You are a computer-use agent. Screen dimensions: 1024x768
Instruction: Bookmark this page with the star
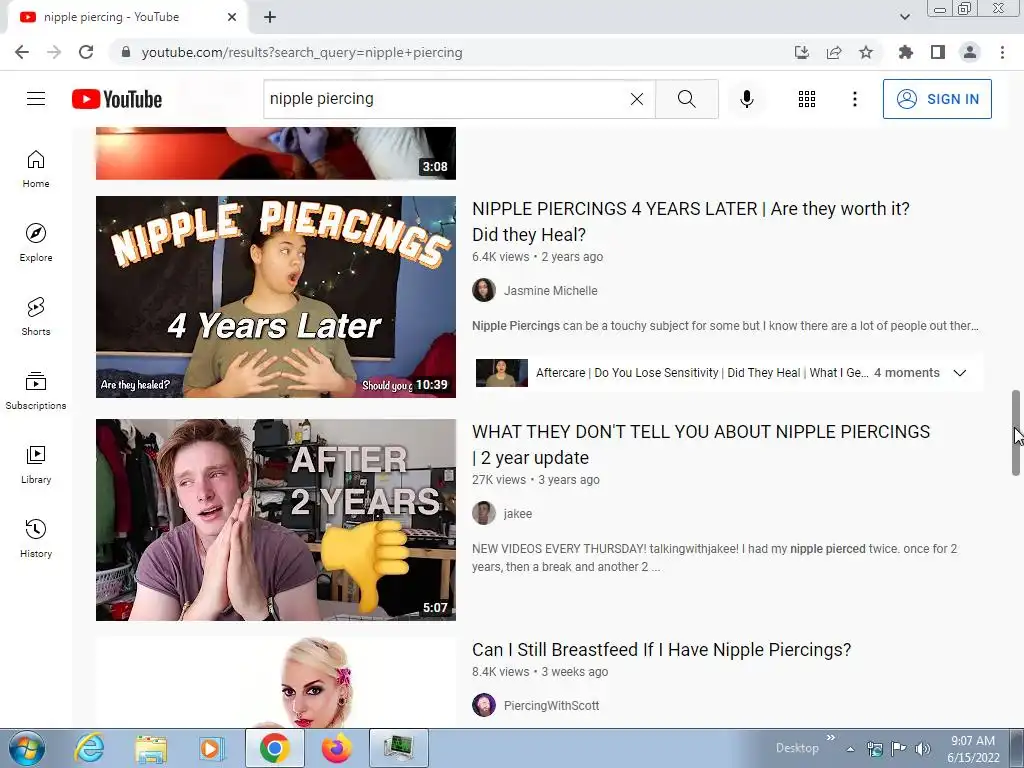click(x=866, y=52)
